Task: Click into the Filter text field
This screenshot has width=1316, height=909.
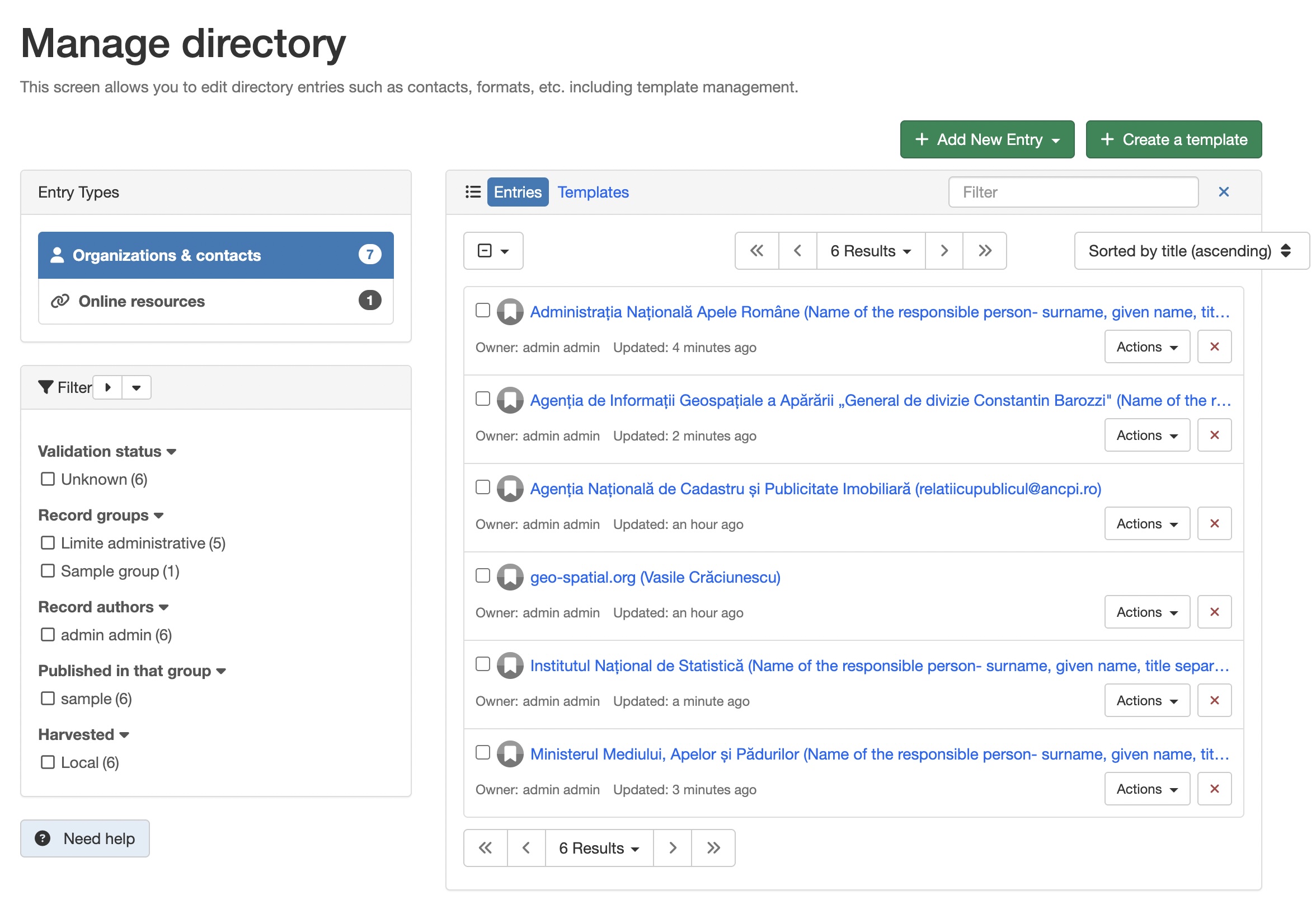Action: (x=1073, y=192)
